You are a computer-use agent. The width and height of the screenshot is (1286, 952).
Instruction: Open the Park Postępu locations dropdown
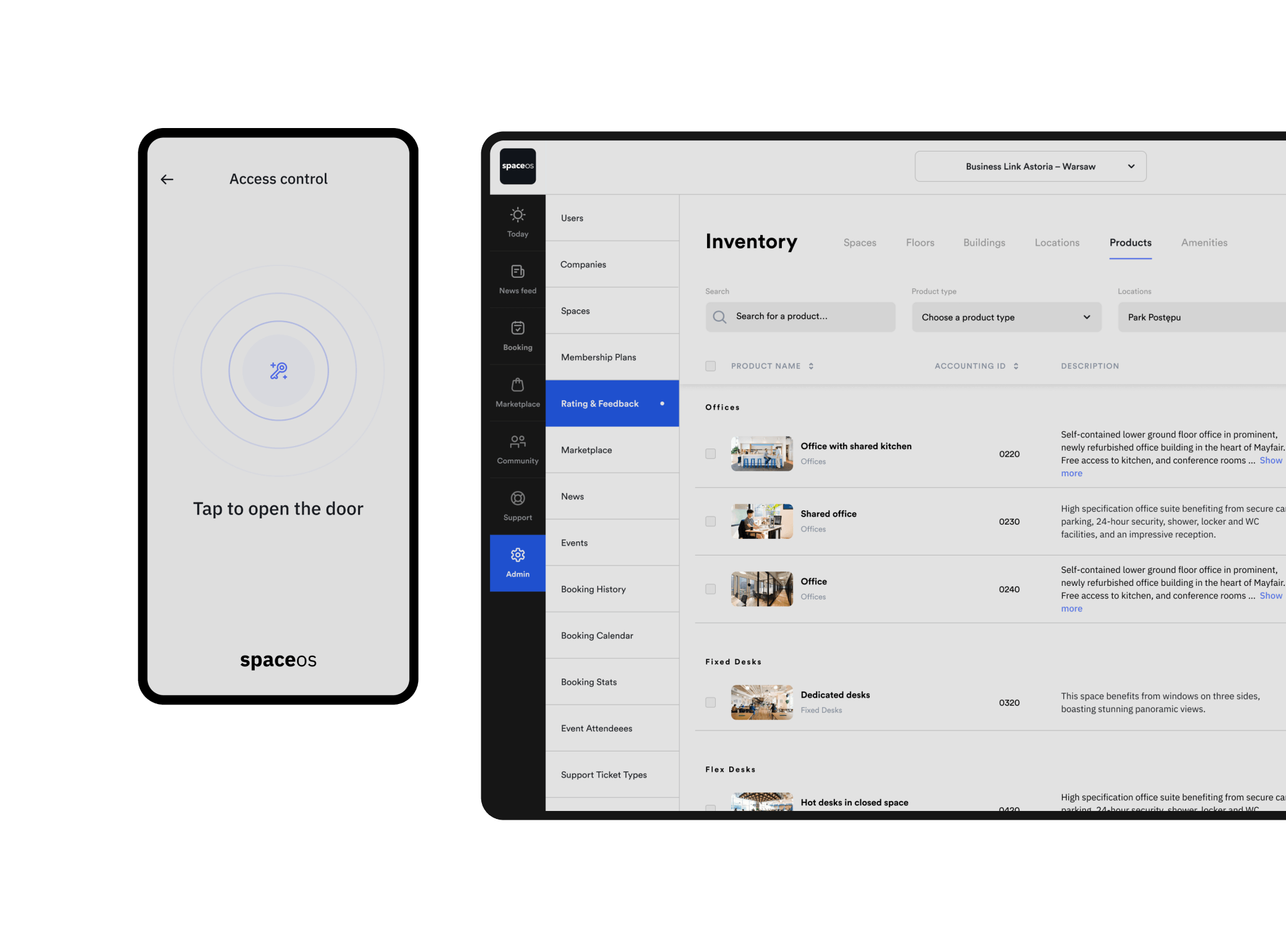1202,317
